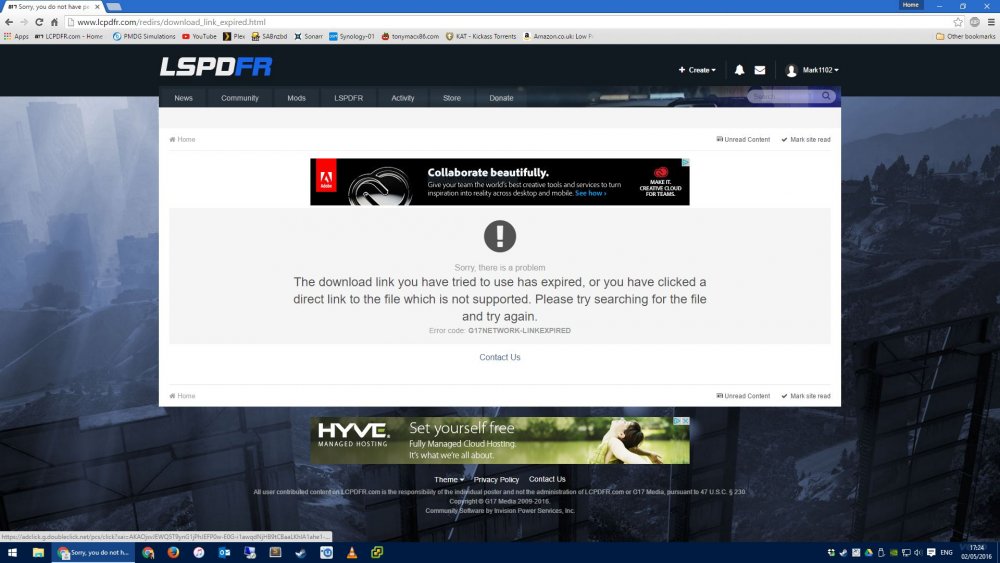Launch Firefox from the taskbar
Image resolution: width=1000 pixels, height=563 pixels.
(x=173, y=552)
